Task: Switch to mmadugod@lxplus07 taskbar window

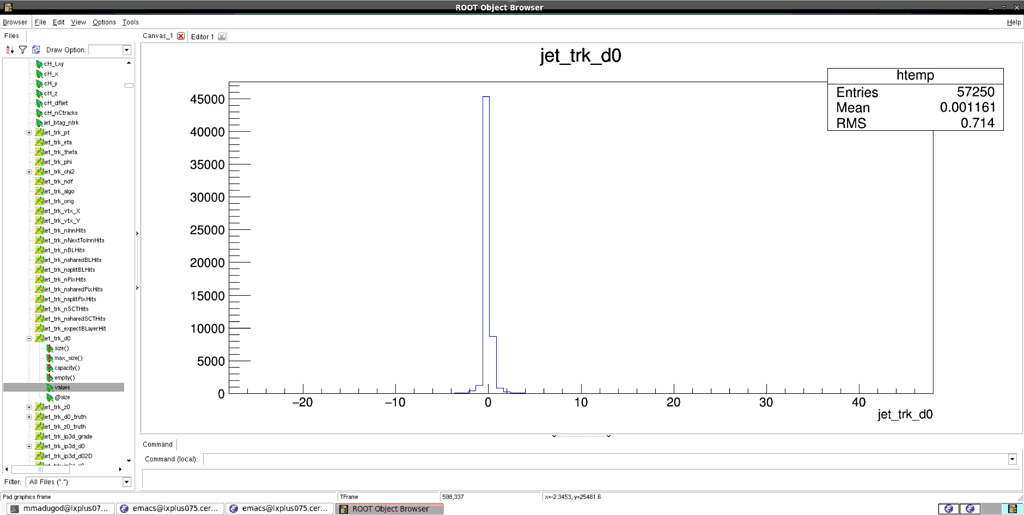Action: click(x=62, y=508)
